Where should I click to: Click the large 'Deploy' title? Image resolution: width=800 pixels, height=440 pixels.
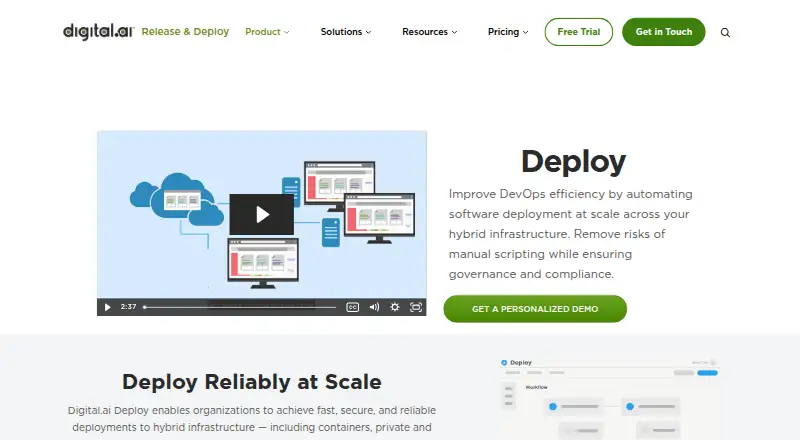point(573,162)
